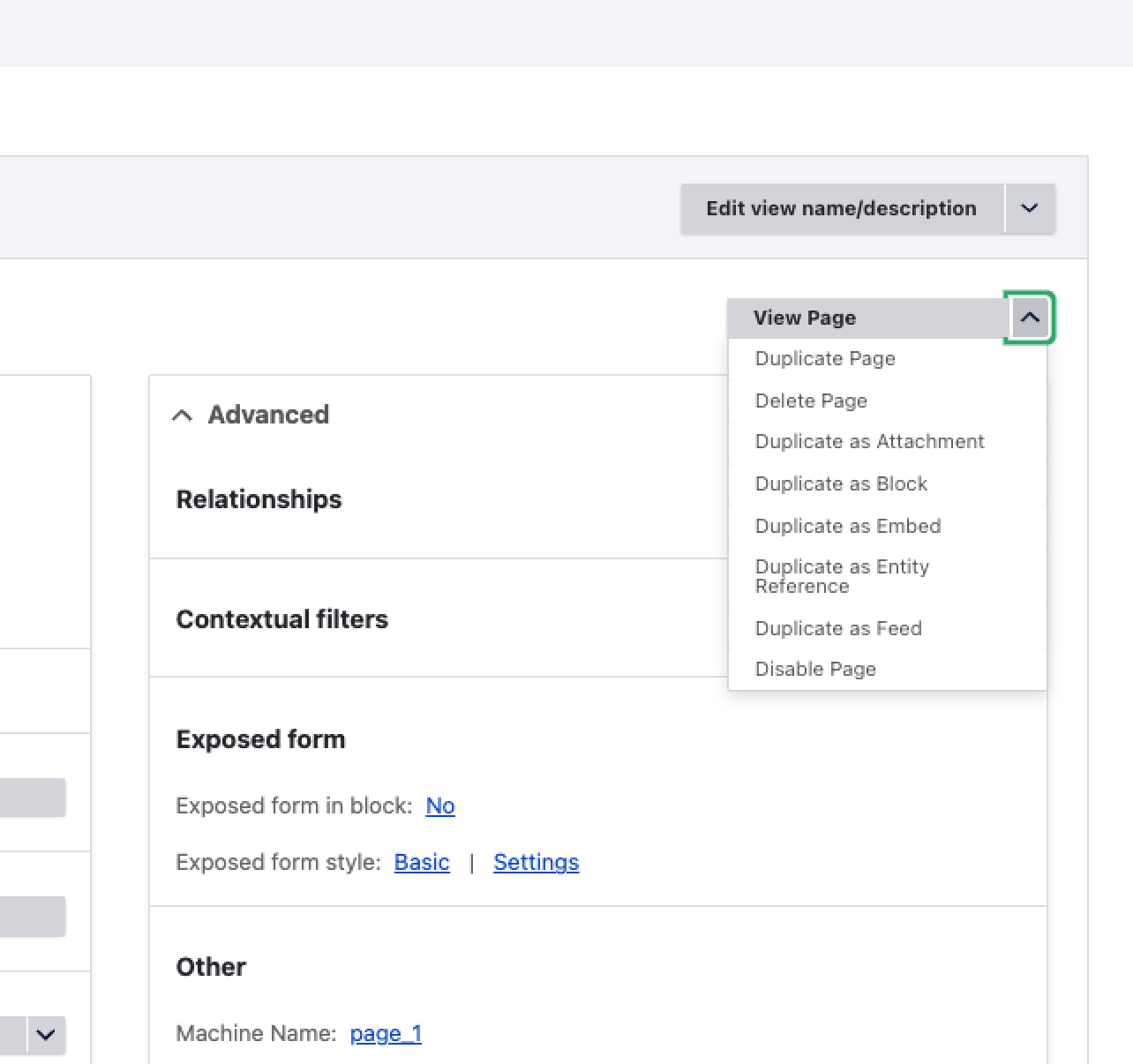Select Duplicate as Attachment
The image size is (1133, 1064).
(x=869, y=442)
